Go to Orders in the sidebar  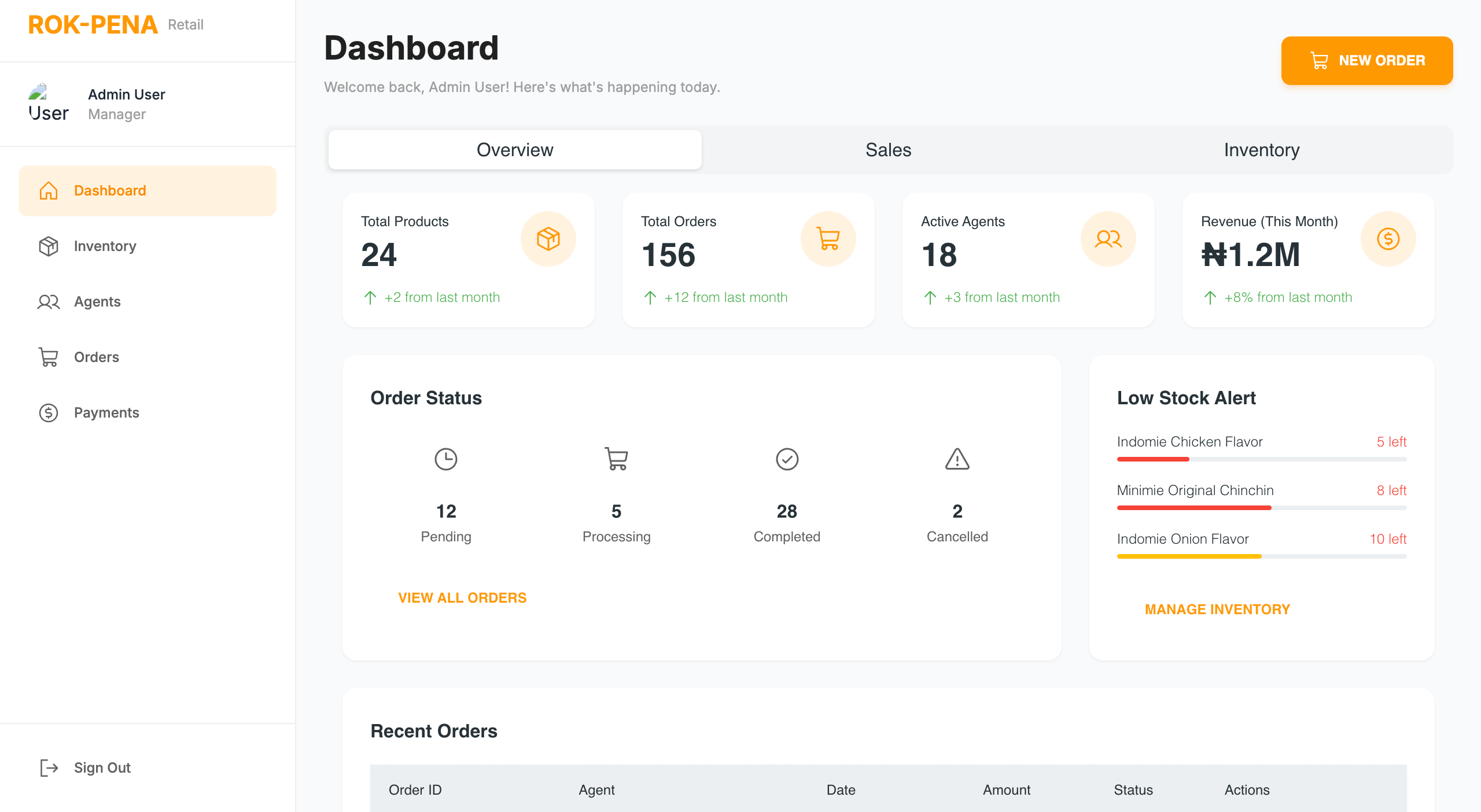click(x=97, y=357)
